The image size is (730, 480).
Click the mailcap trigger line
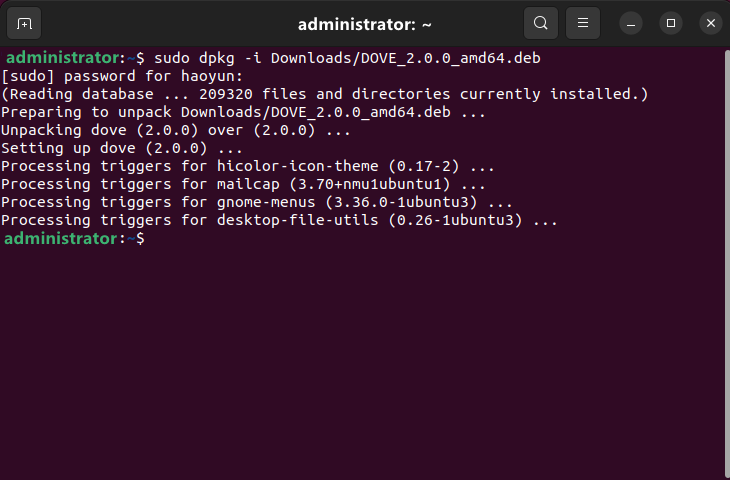(243, 184)
